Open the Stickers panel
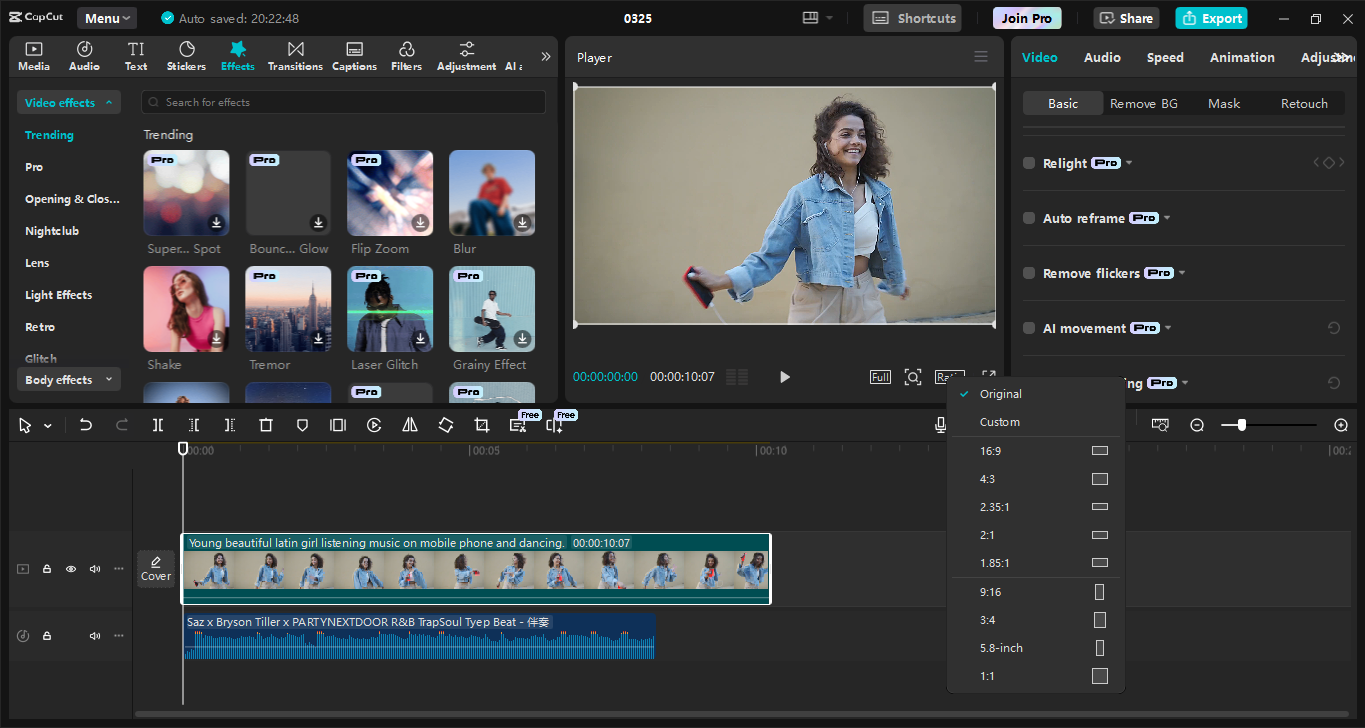1365x728 pixels. pyautogui.click(x=186, y=55)
